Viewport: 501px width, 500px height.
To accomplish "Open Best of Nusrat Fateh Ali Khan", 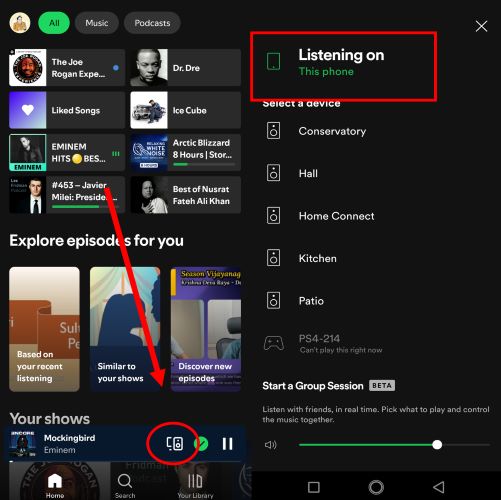I will (186, 195).
